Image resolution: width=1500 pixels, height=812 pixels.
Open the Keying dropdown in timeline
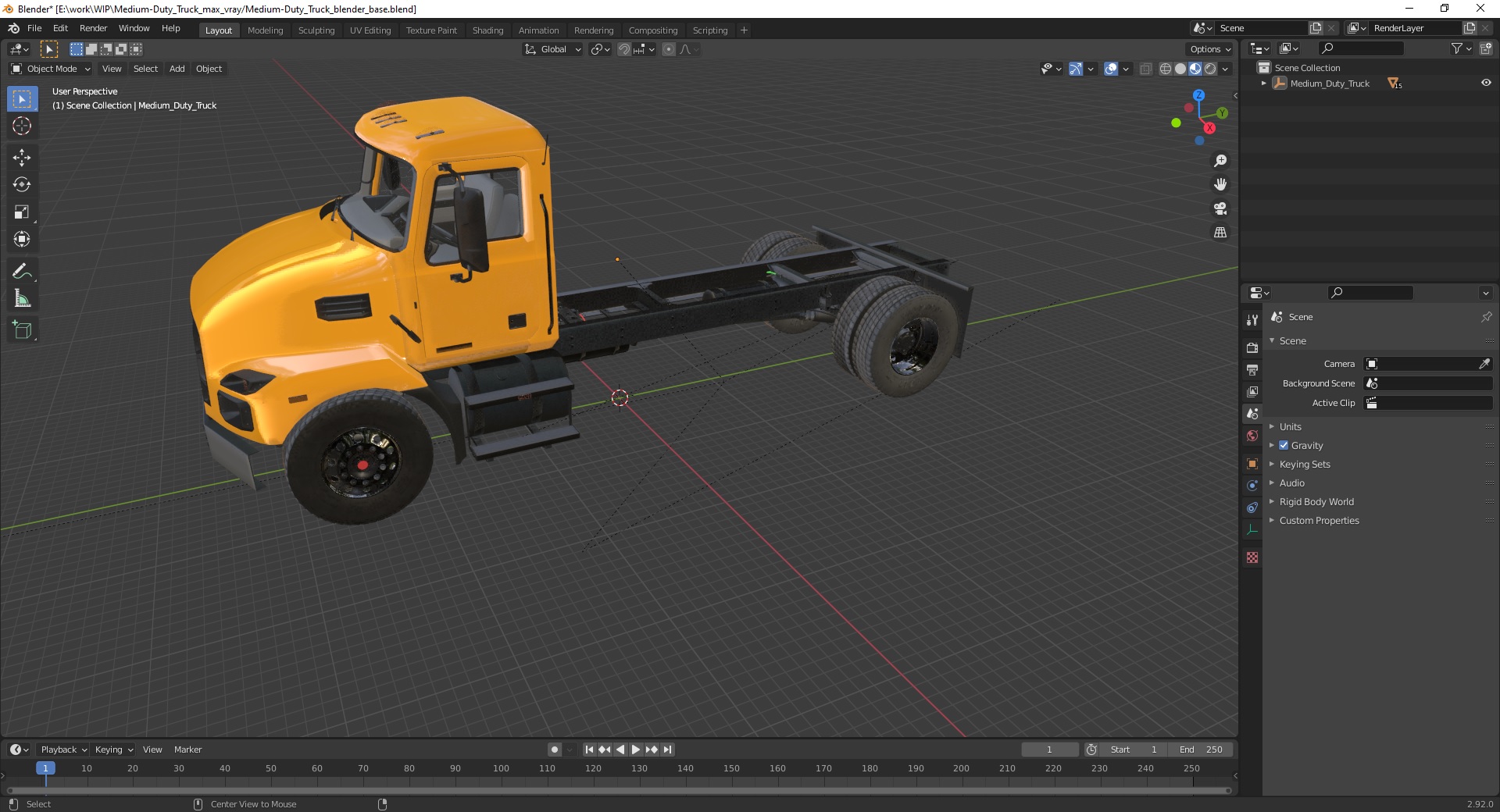113,750
